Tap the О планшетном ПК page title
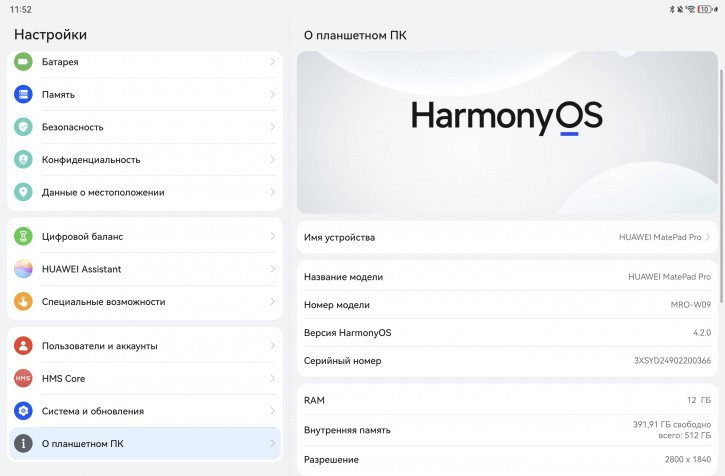 [355, 36]
